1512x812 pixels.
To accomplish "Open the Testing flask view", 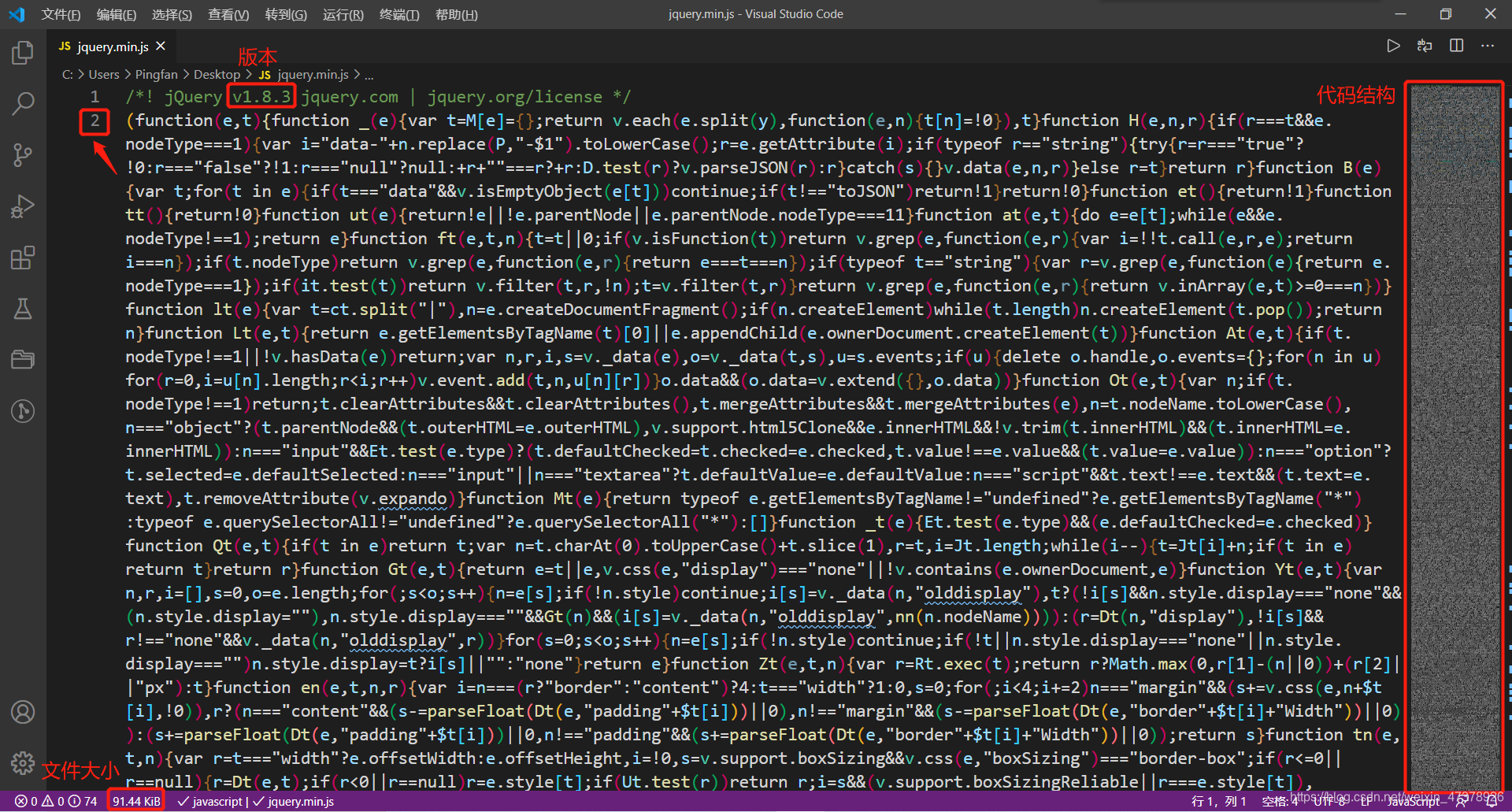I will point(23,309).
